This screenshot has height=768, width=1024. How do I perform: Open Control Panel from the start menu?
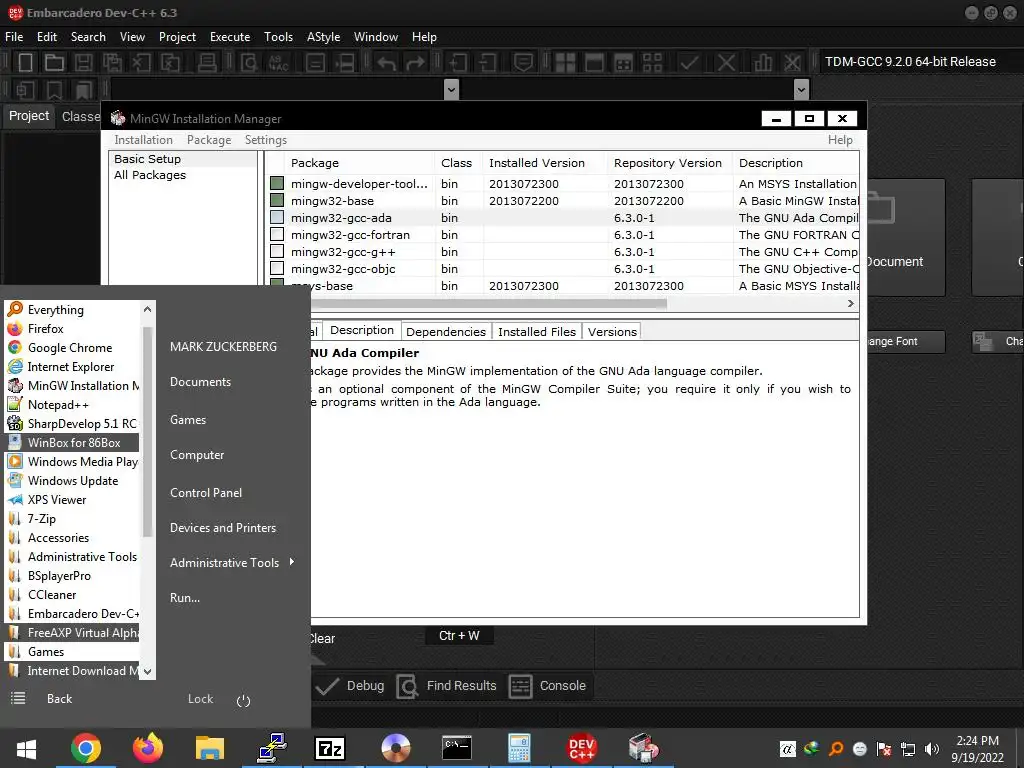[x=206, y=492]
